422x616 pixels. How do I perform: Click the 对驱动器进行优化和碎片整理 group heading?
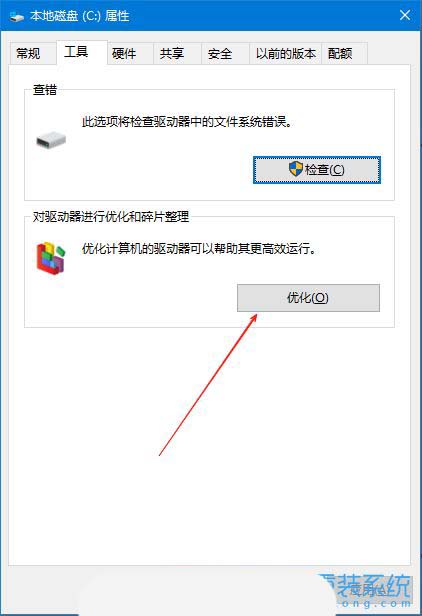coord(111,216)
